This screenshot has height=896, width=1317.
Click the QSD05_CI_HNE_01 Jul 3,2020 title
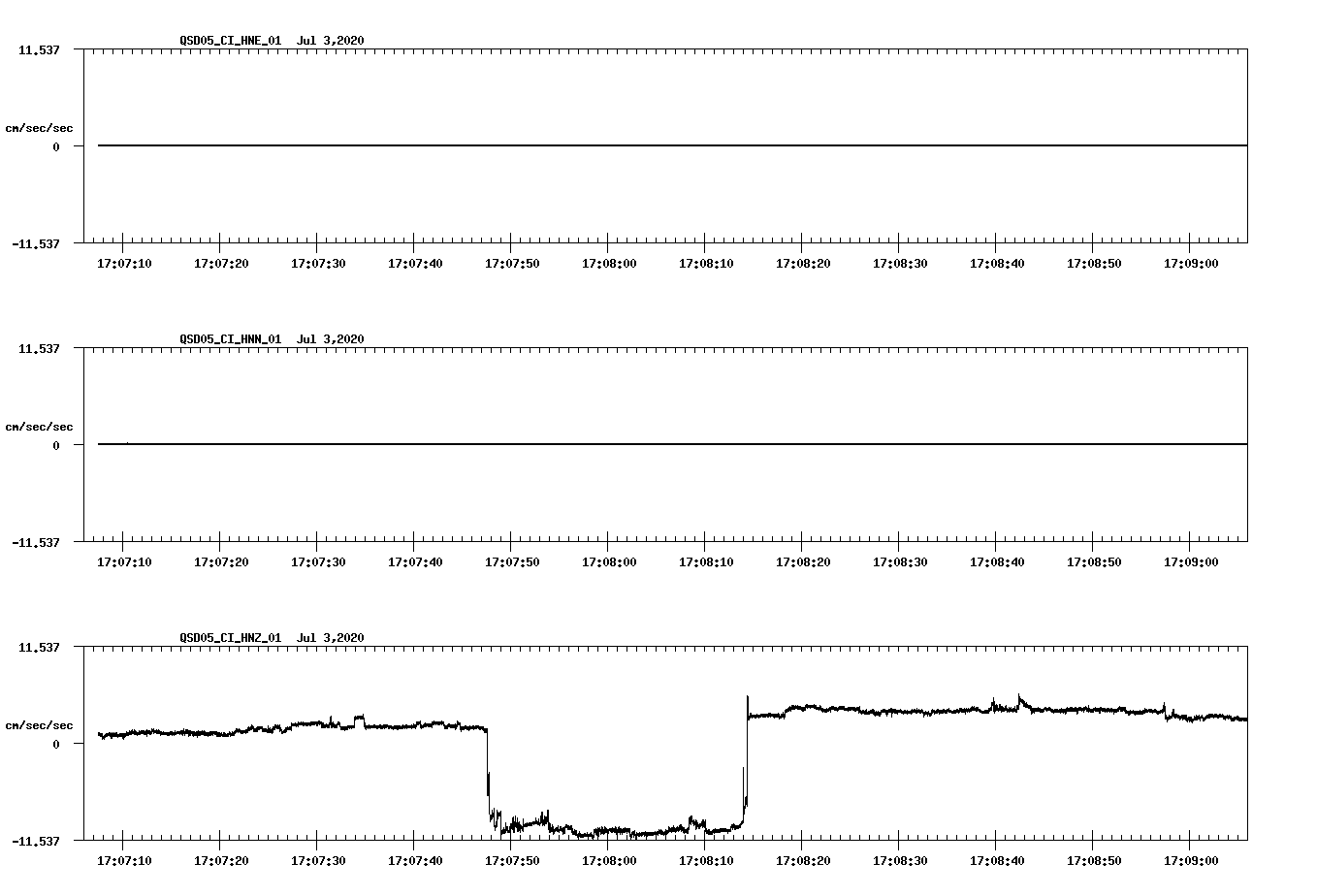coord(272,40)
